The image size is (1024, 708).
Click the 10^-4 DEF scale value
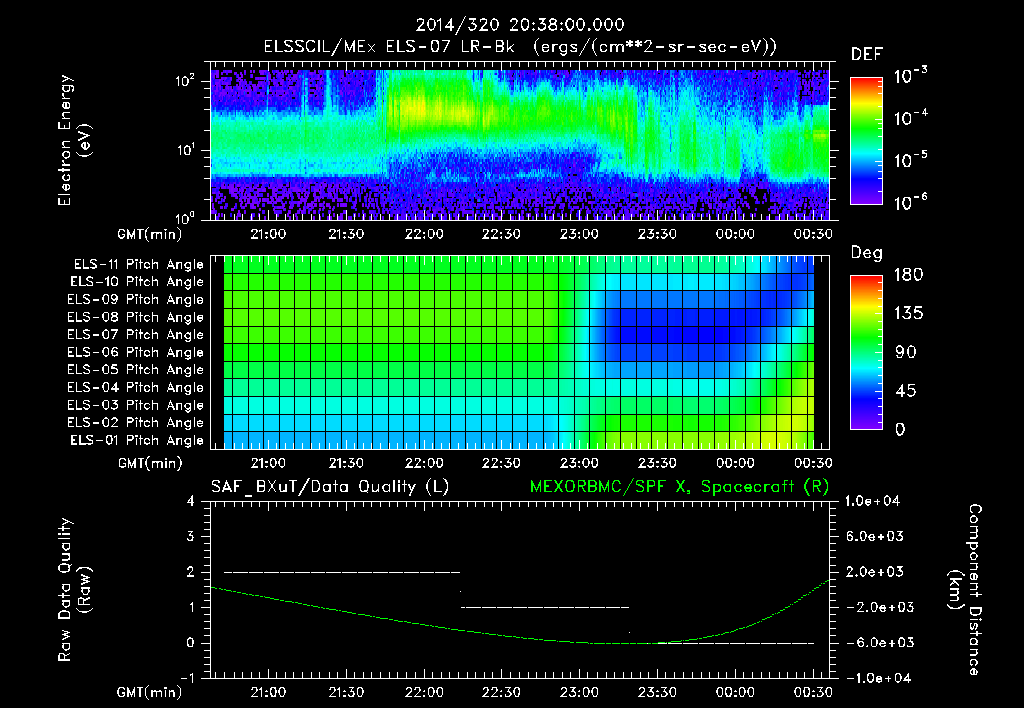coord(910,118)
